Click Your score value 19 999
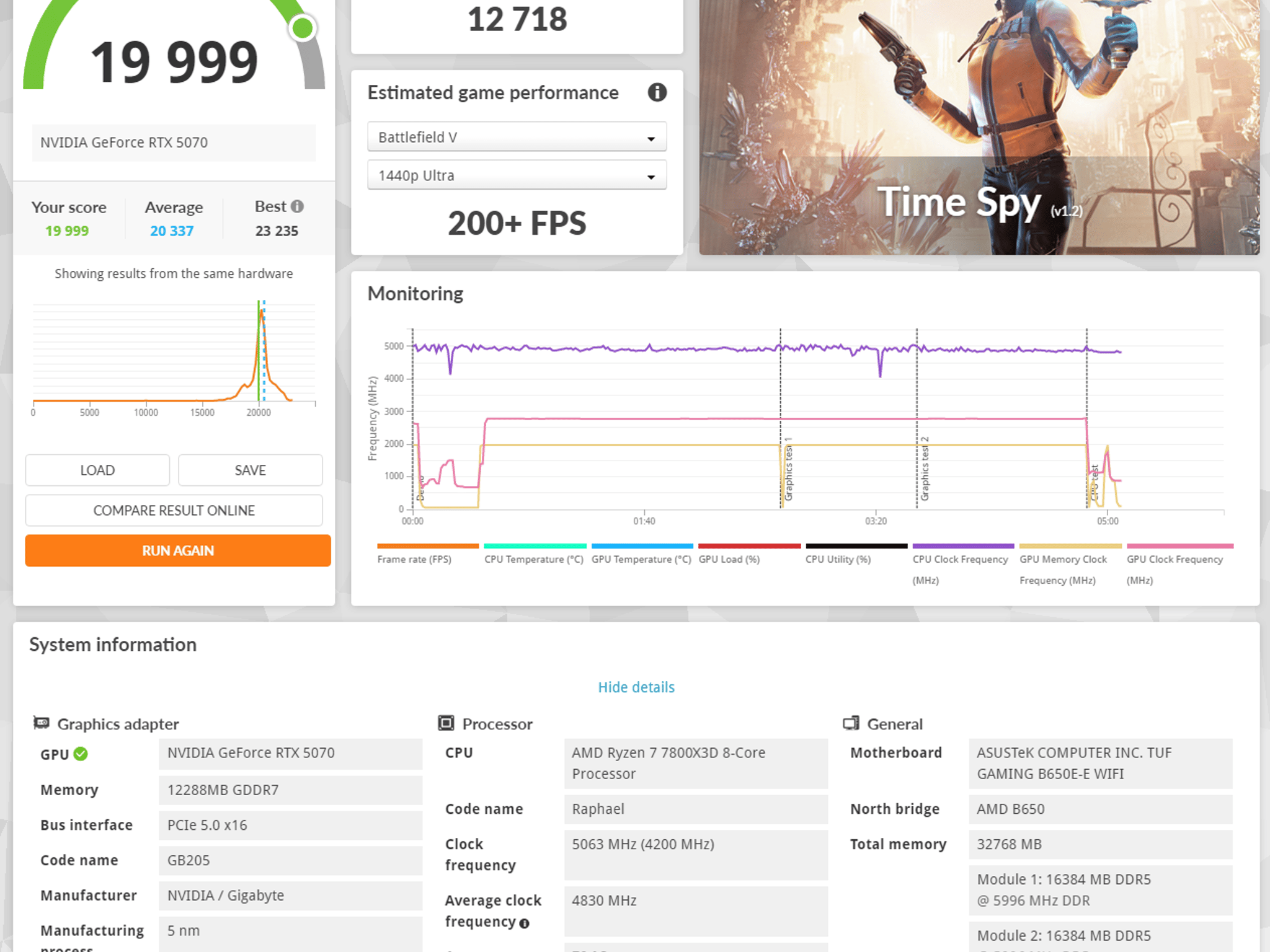The height and width of the screenshot is (952, 1270). pos(67,231)
